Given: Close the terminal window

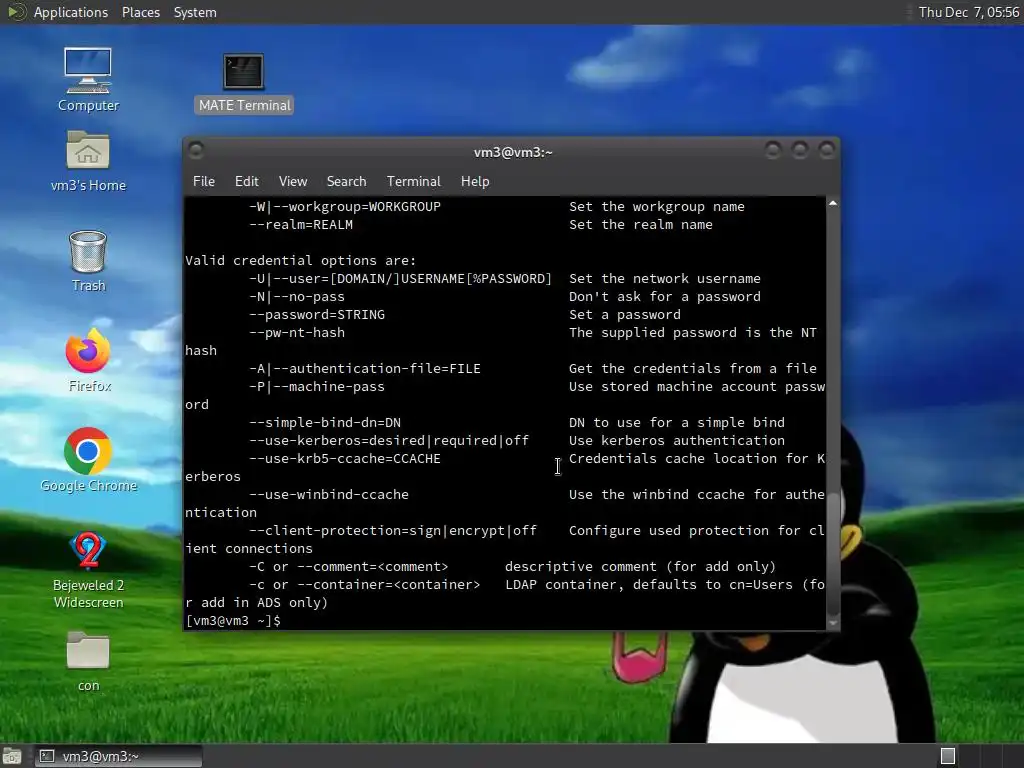Looking at the screenshot, I should point(827,151).
